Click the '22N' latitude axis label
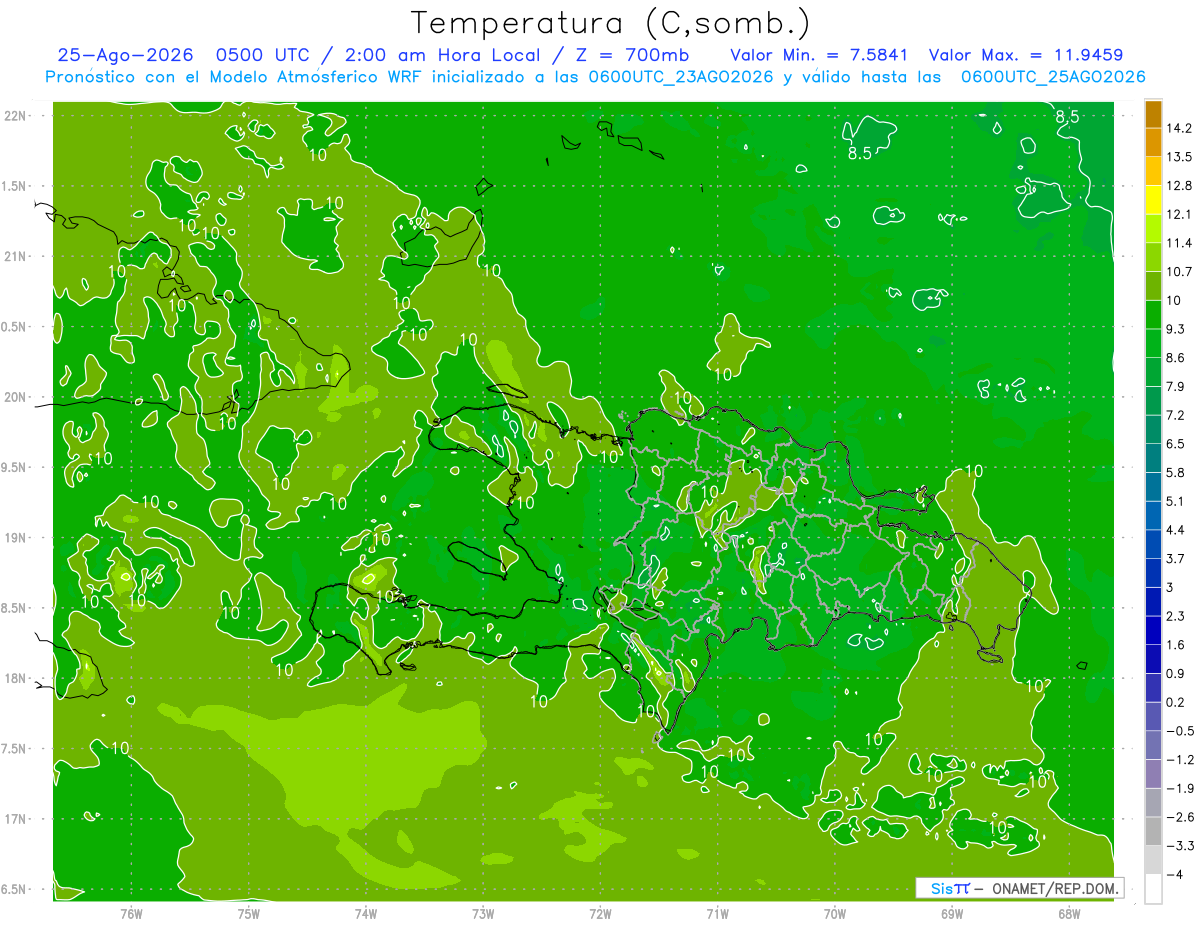 tap(17, 116)
